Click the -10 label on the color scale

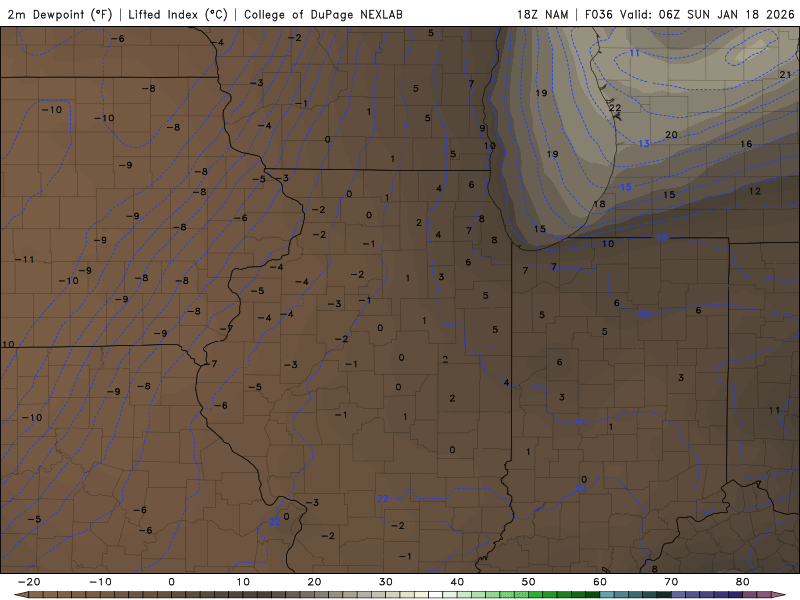pyautogui.click(x=100, y=582)
